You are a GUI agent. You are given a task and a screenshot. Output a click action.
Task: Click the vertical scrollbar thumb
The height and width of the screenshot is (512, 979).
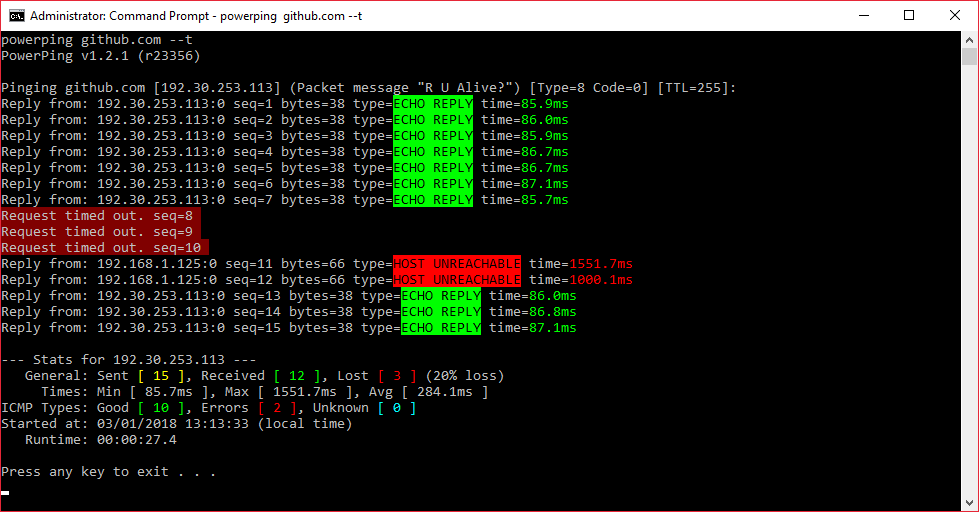(x=969, y=57)
